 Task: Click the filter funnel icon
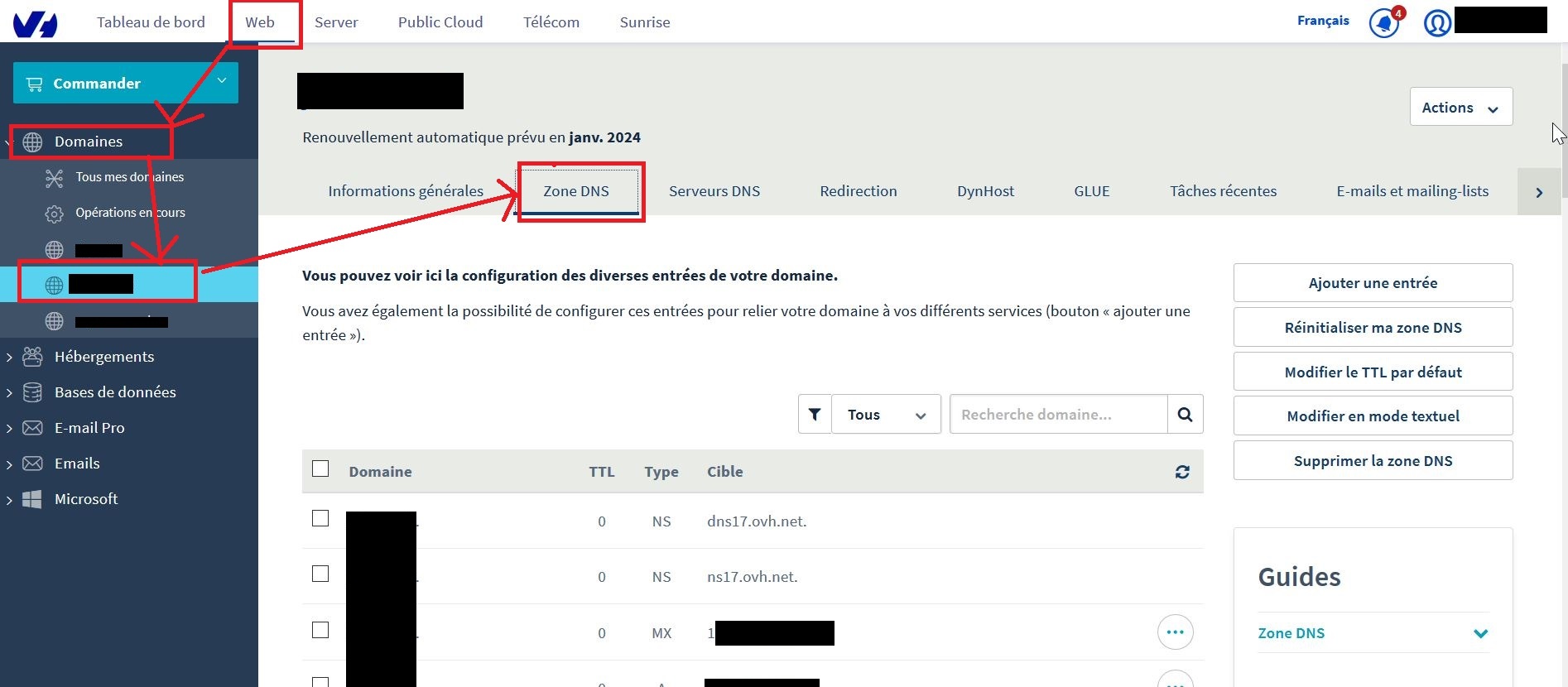point(815,415)
